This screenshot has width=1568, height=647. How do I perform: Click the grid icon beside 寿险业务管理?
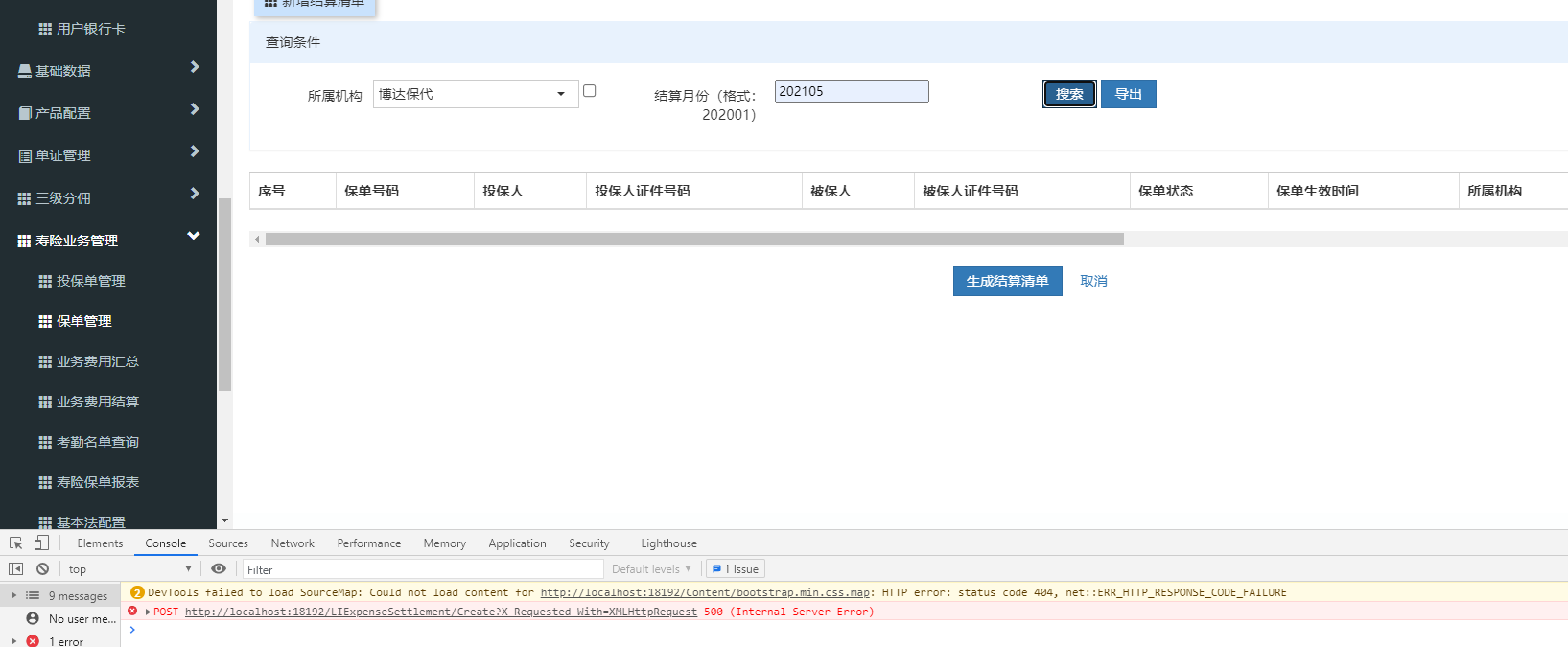[x=25, y=241]
